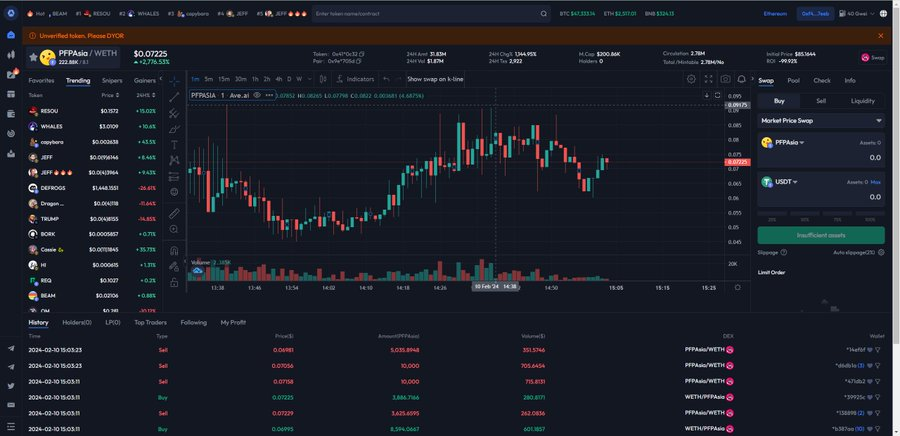Follow wallet *d6db1a with heart icon
Viewport: 900px width, 436px height.
(870, 365)
